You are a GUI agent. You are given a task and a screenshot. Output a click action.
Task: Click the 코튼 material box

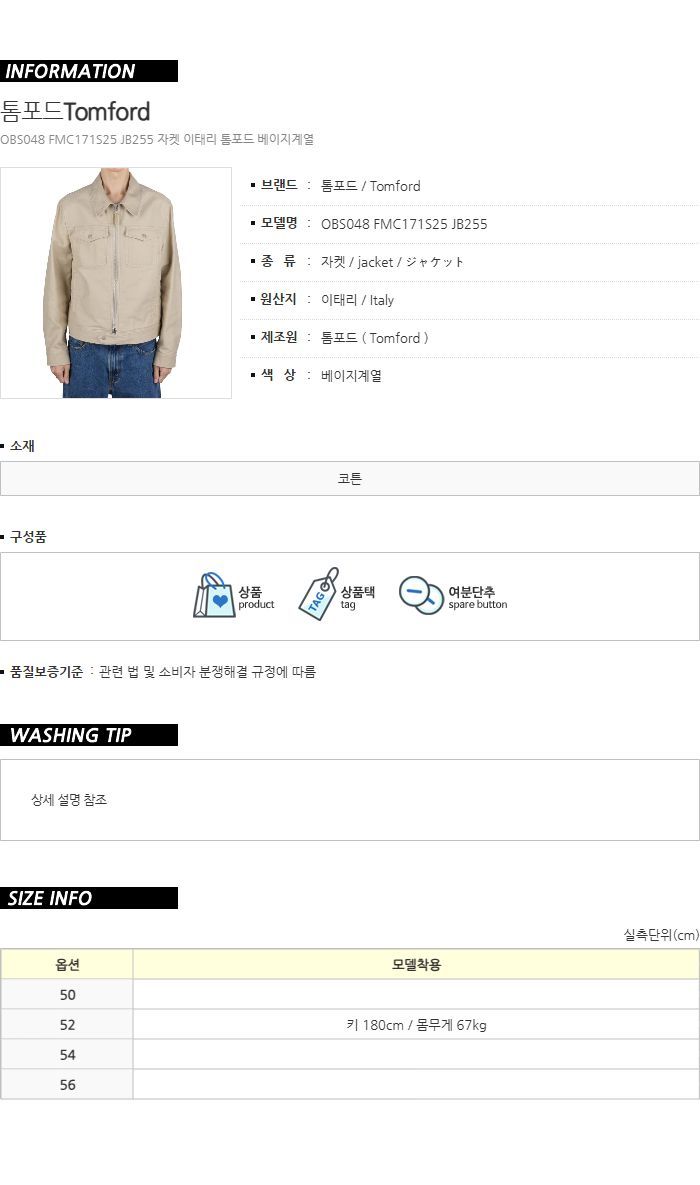pos(350,478)
